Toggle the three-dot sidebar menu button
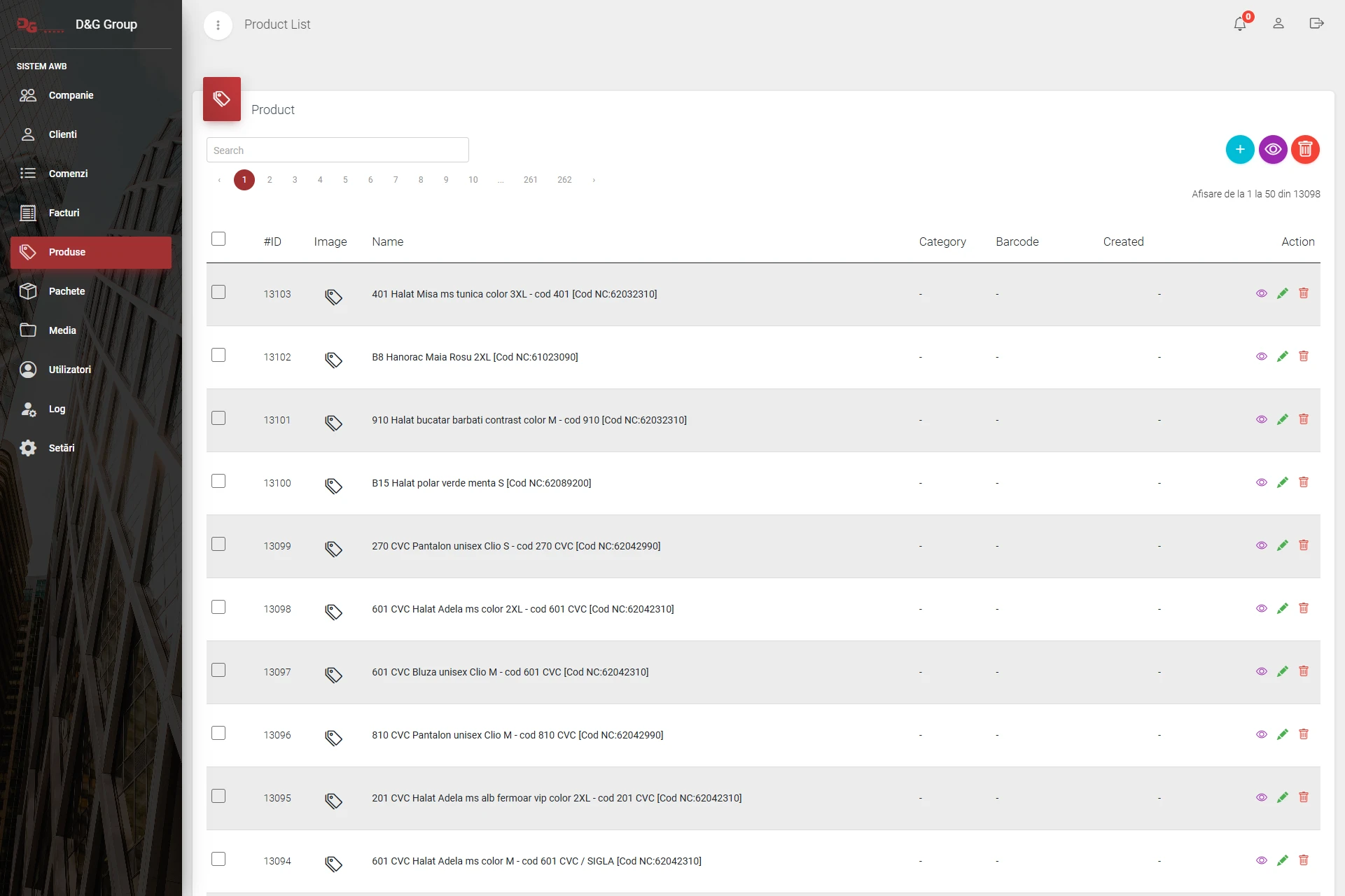 pyautogui.click(x=218, y=25)
